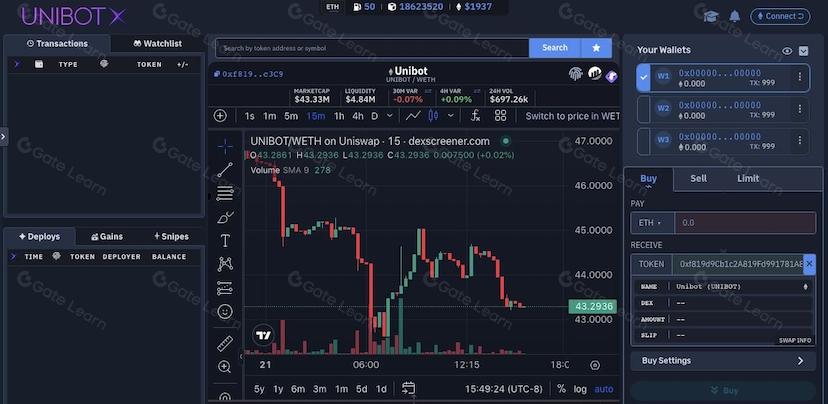Select the forecast position tool
The image size is (828, 404).
(225, 288)
